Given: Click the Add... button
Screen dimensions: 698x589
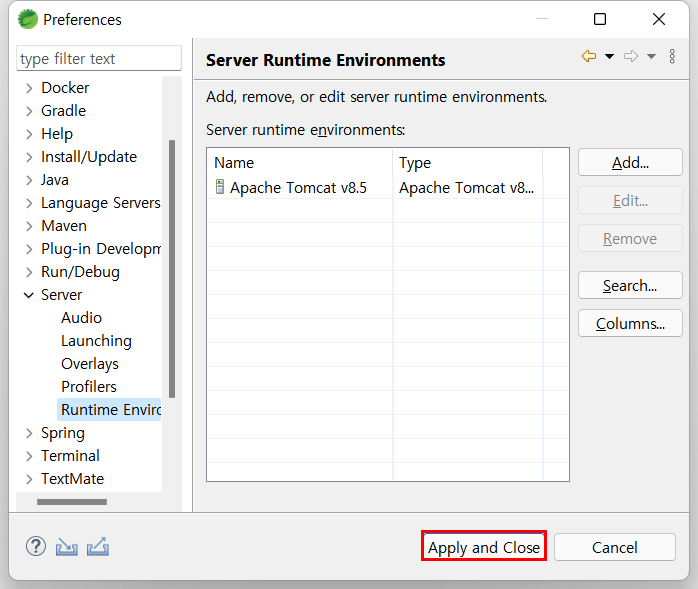Looking at the screenshot, I should tap(630, 162).
